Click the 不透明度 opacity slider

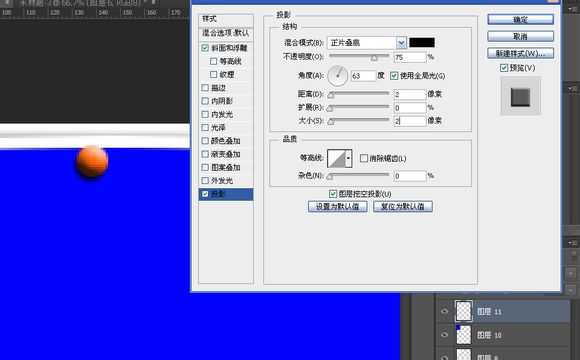[359, 57]
